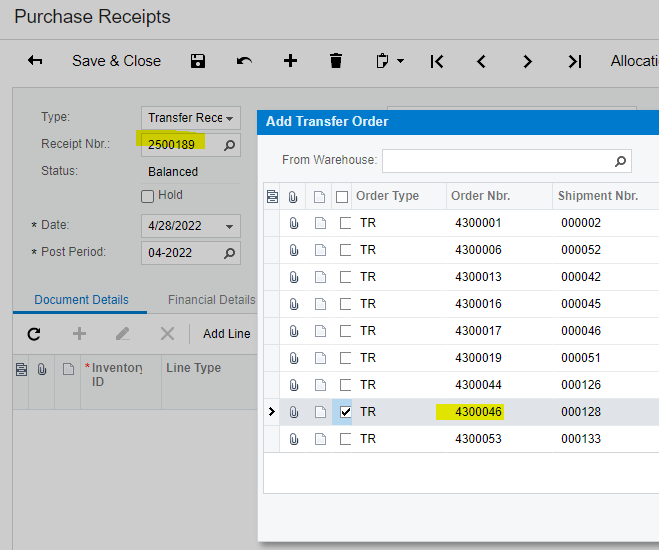The image size is (659, 550).
Task: Open the Date picker dropdown arrow
Action: (229, 226)
